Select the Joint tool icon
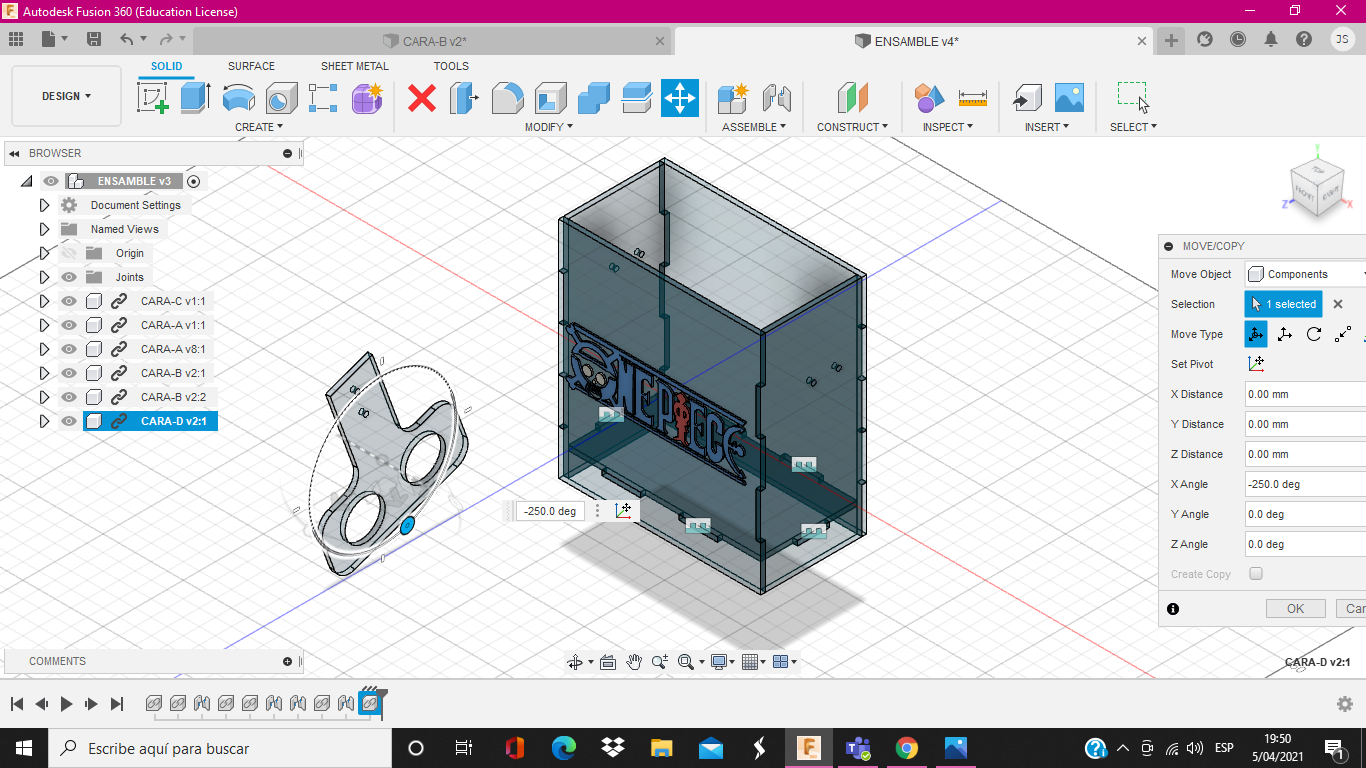The width and height of the screenshot is (1366, 768). point(776,98)
